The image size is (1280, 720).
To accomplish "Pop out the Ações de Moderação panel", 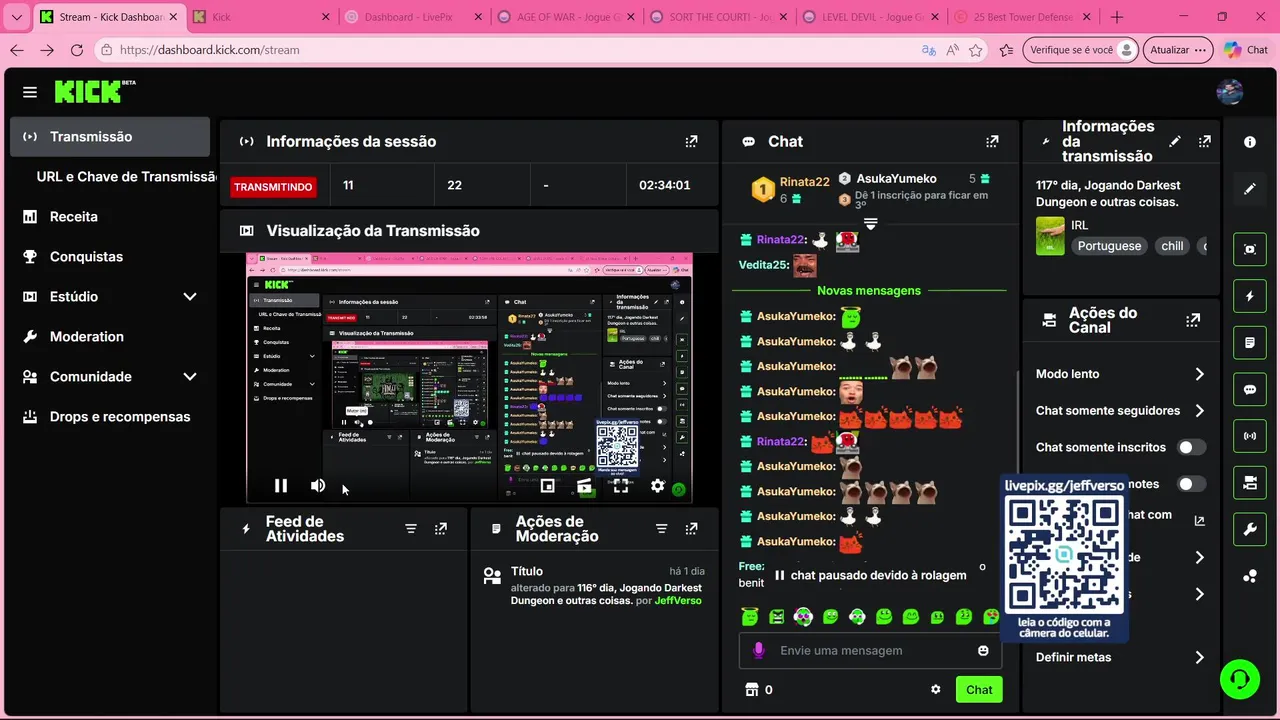I will (691, 529).
